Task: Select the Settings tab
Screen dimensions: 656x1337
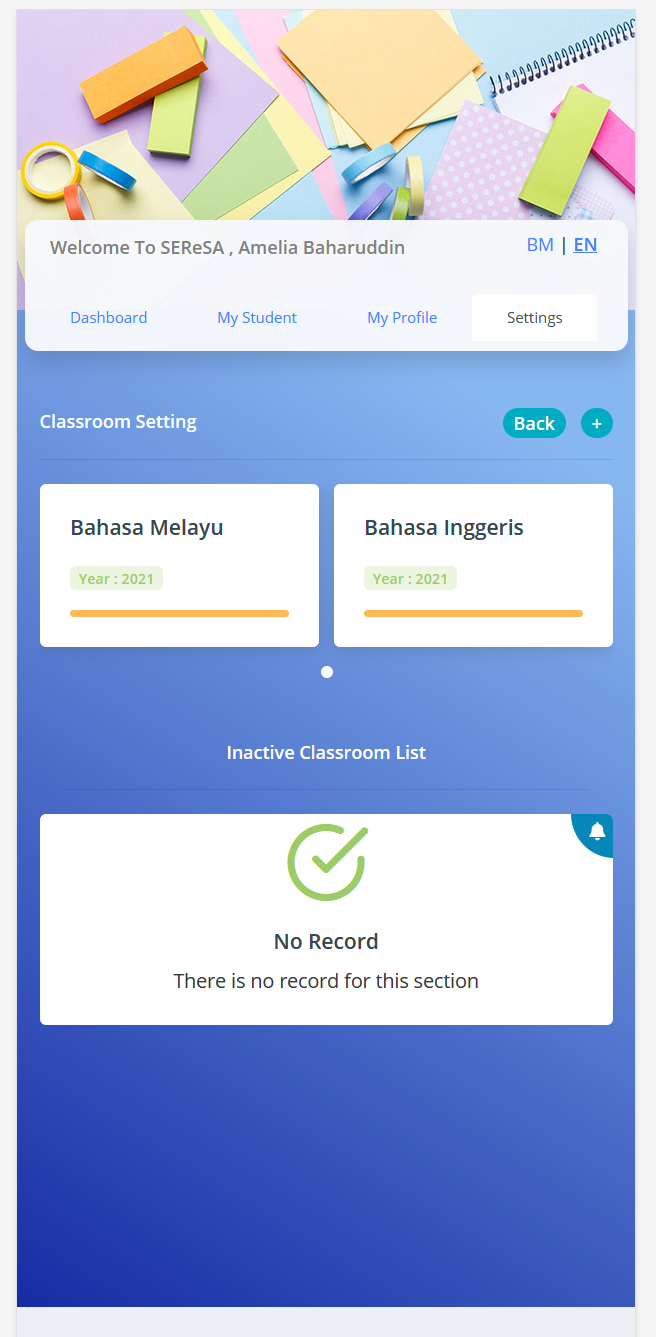Action: tap(534, 318)
